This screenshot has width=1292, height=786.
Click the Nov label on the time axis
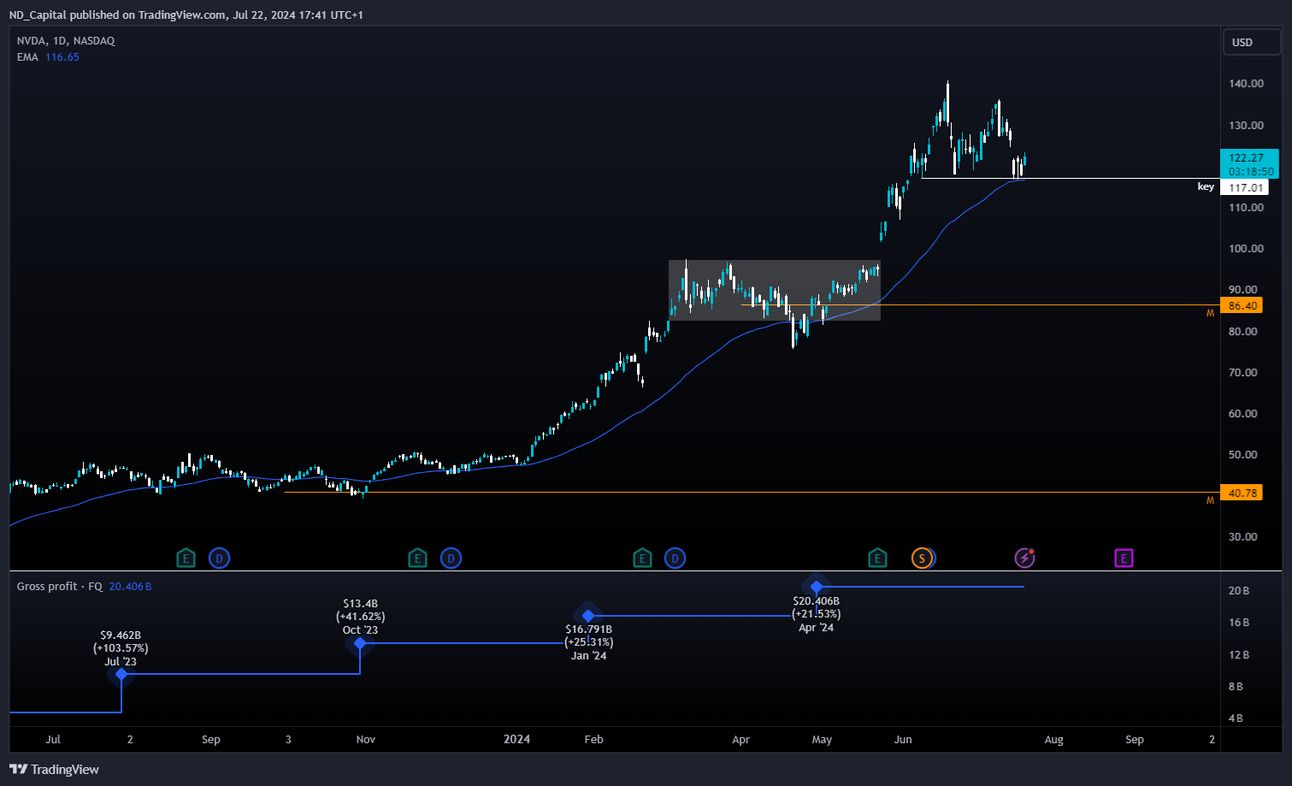(365, 740)
